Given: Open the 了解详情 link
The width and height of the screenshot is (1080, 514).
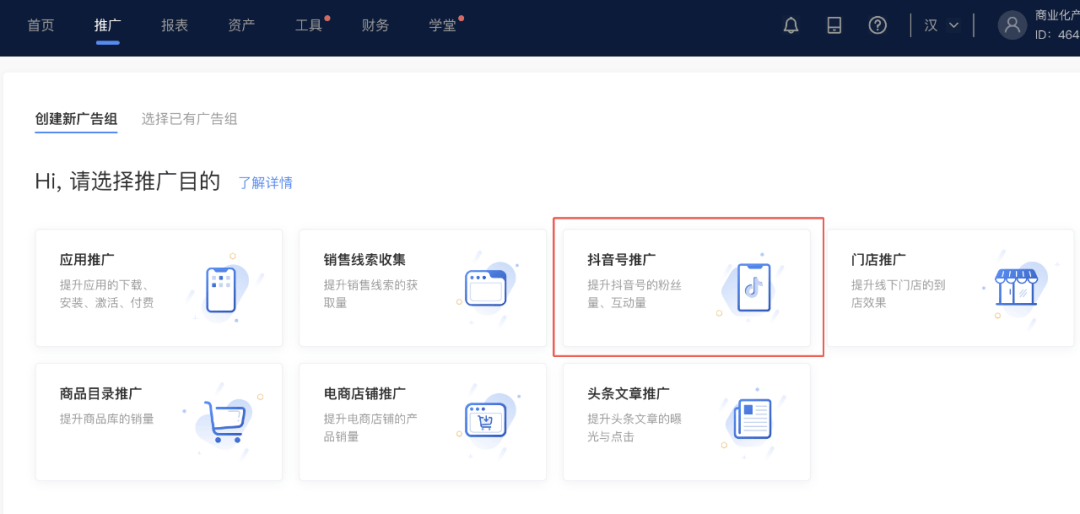Looking at the screenshot, I should 265,183.
